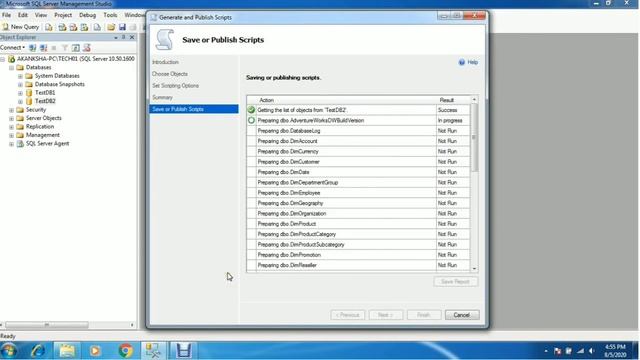Click the Refresh icon in Object Explorer

tap(76, 48)
